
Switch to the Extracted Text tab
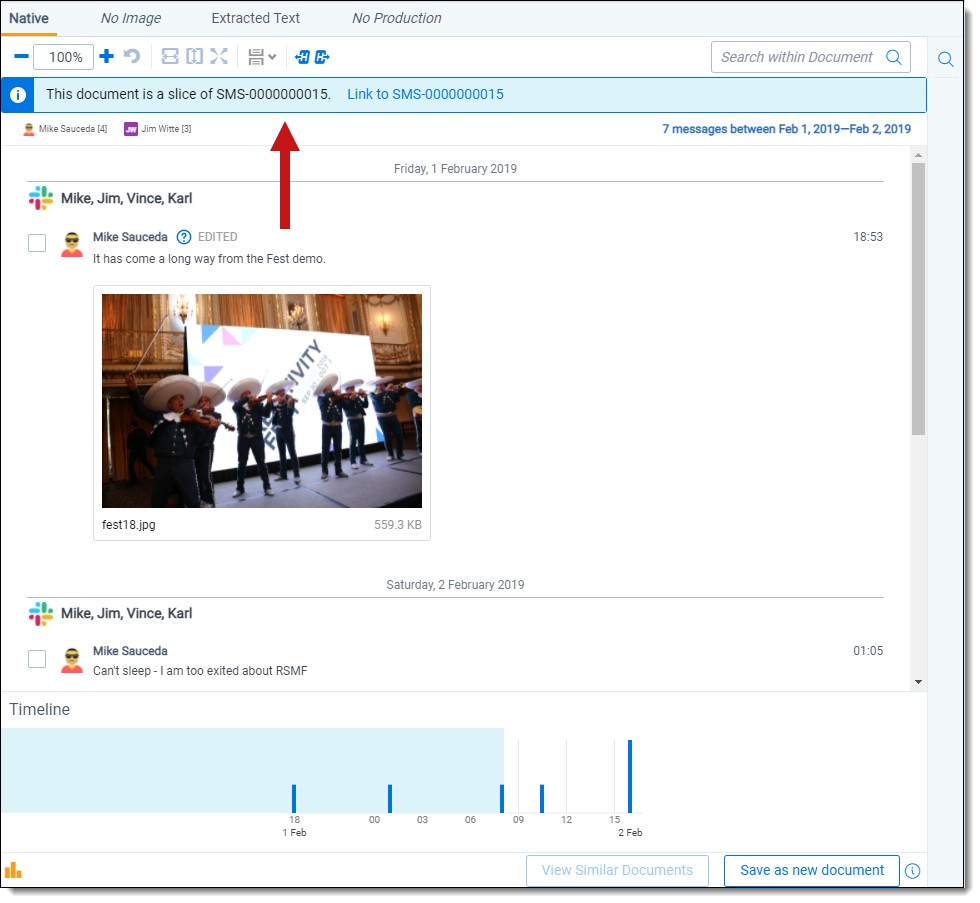[x=255, y=18]
